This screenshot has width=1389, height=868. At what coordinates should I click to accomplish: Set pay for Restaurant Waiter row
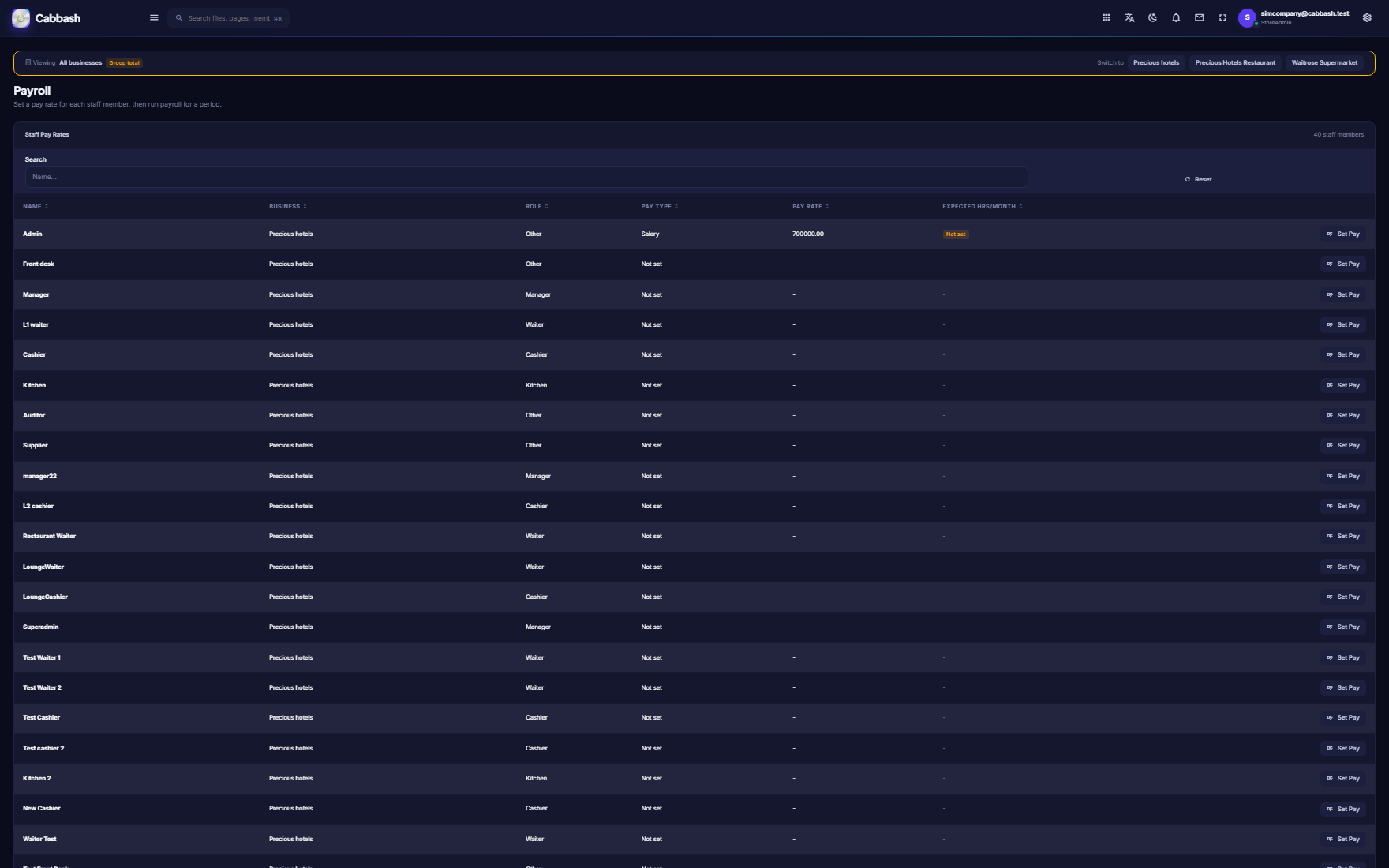(1342, 537)
